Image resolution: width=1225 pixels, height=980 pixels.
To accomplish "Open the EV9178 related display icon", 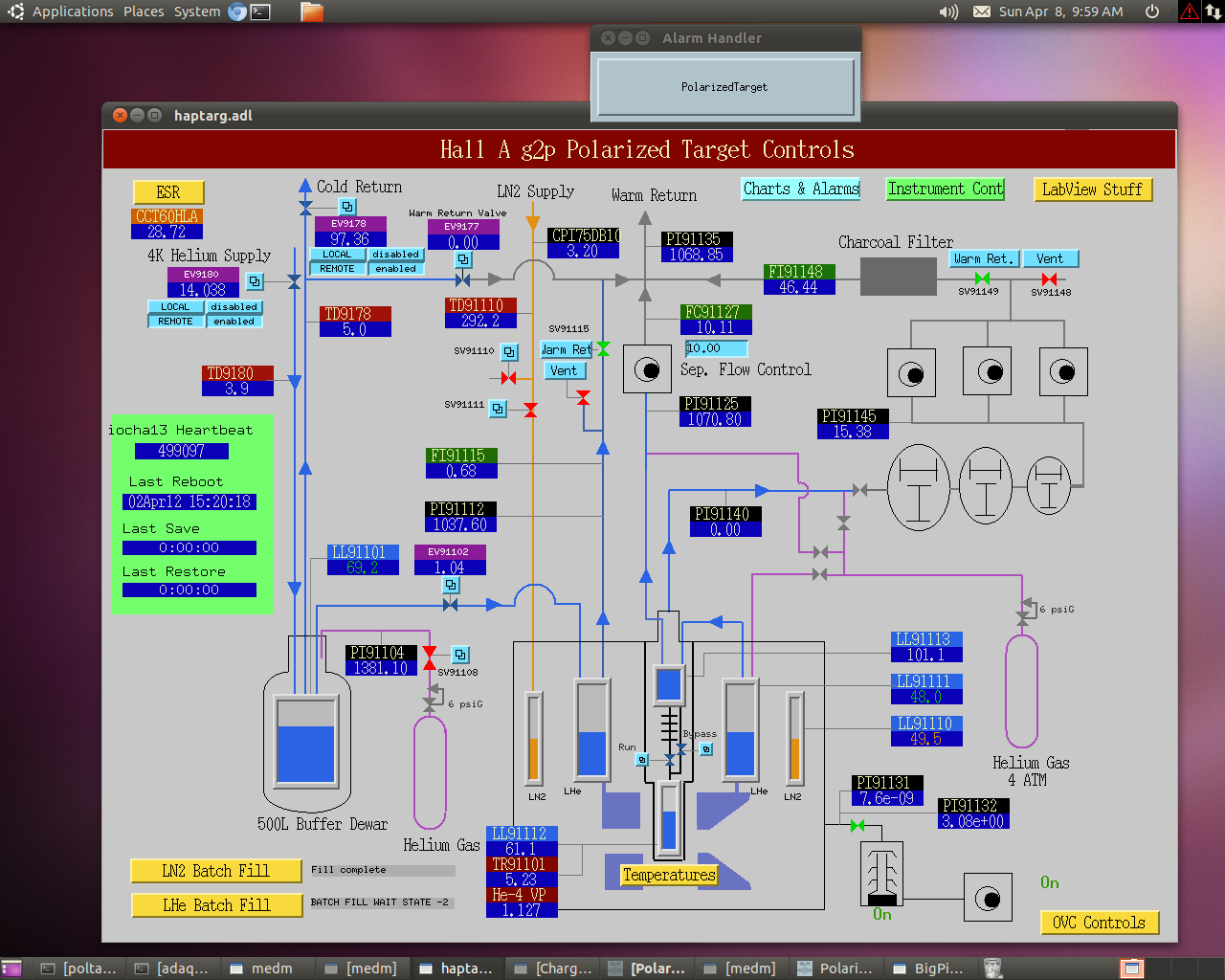I will [347, 206].
